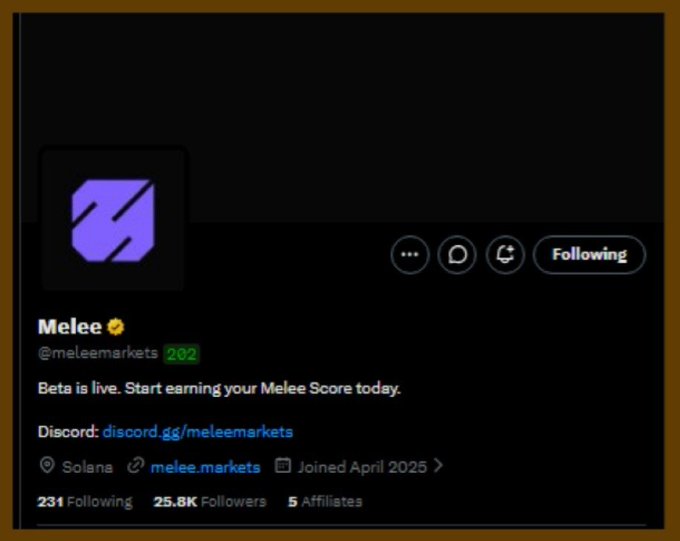The width and height of the screenshot is (680, 541).
Task: Click the Melee display name
Action: 70,327
